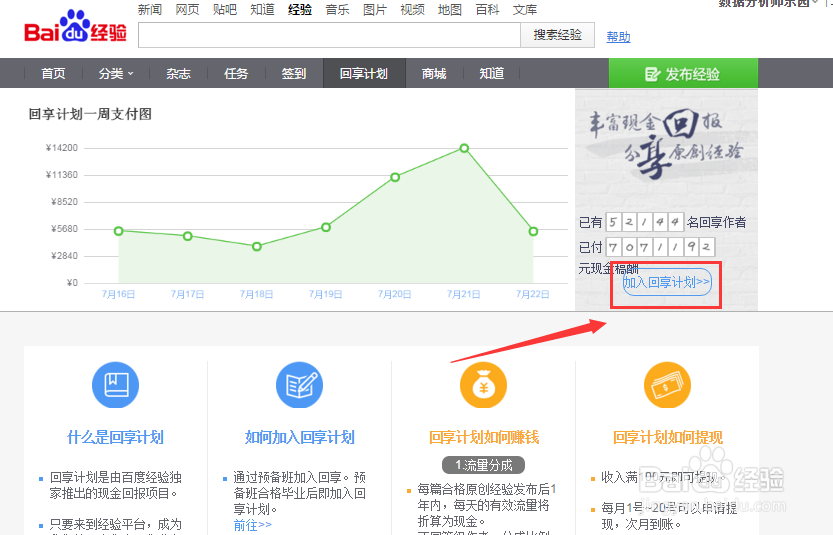The image size is (833, 535).
Task: Open the 贴吧 top link
Action: pyautogui.click(x=225, y=10)
